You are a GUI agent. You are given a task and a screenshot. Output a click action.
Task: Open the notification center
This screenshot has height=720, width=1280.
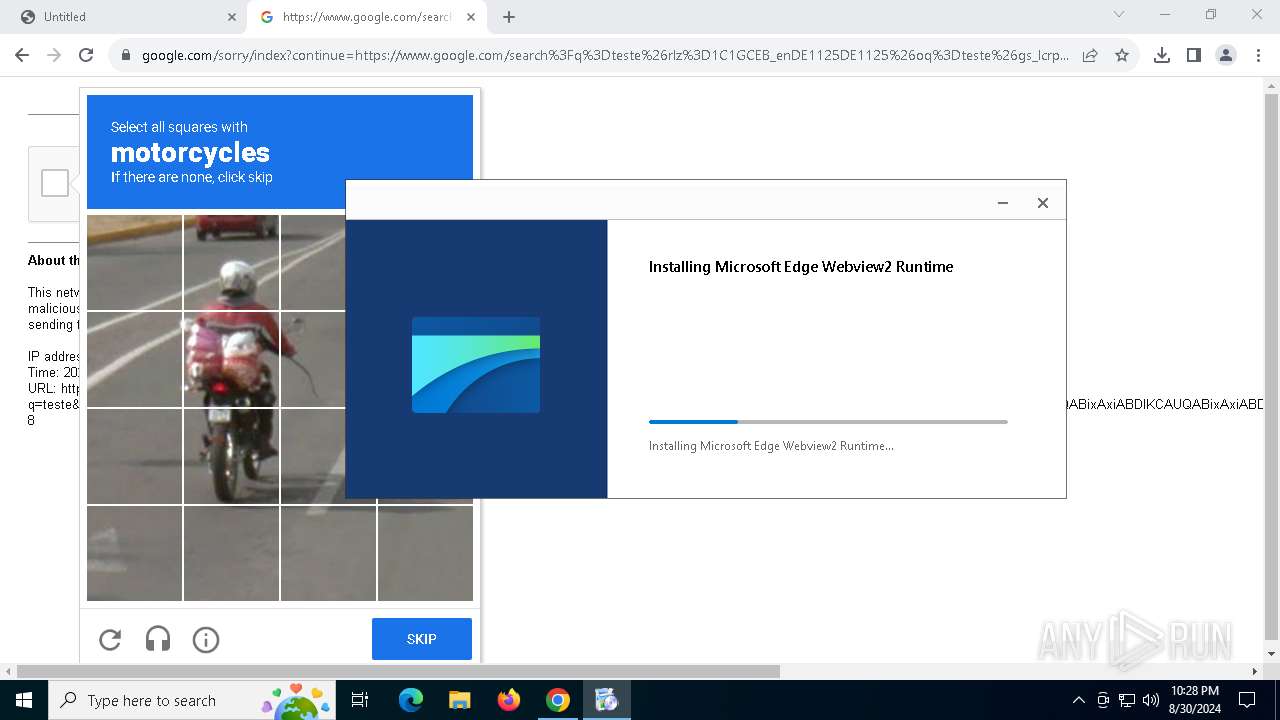(x=1247, y=700)
